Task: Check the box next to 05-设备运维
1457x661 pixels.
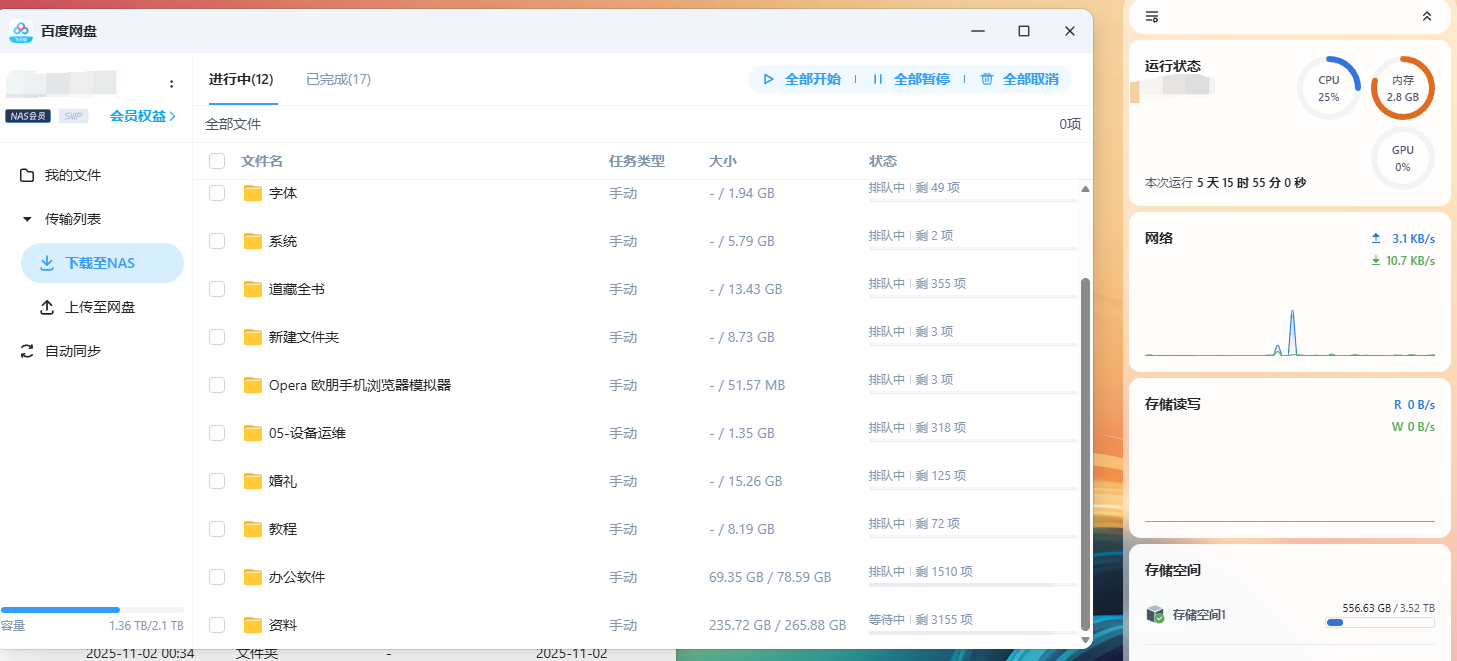Action: [217, 433]
